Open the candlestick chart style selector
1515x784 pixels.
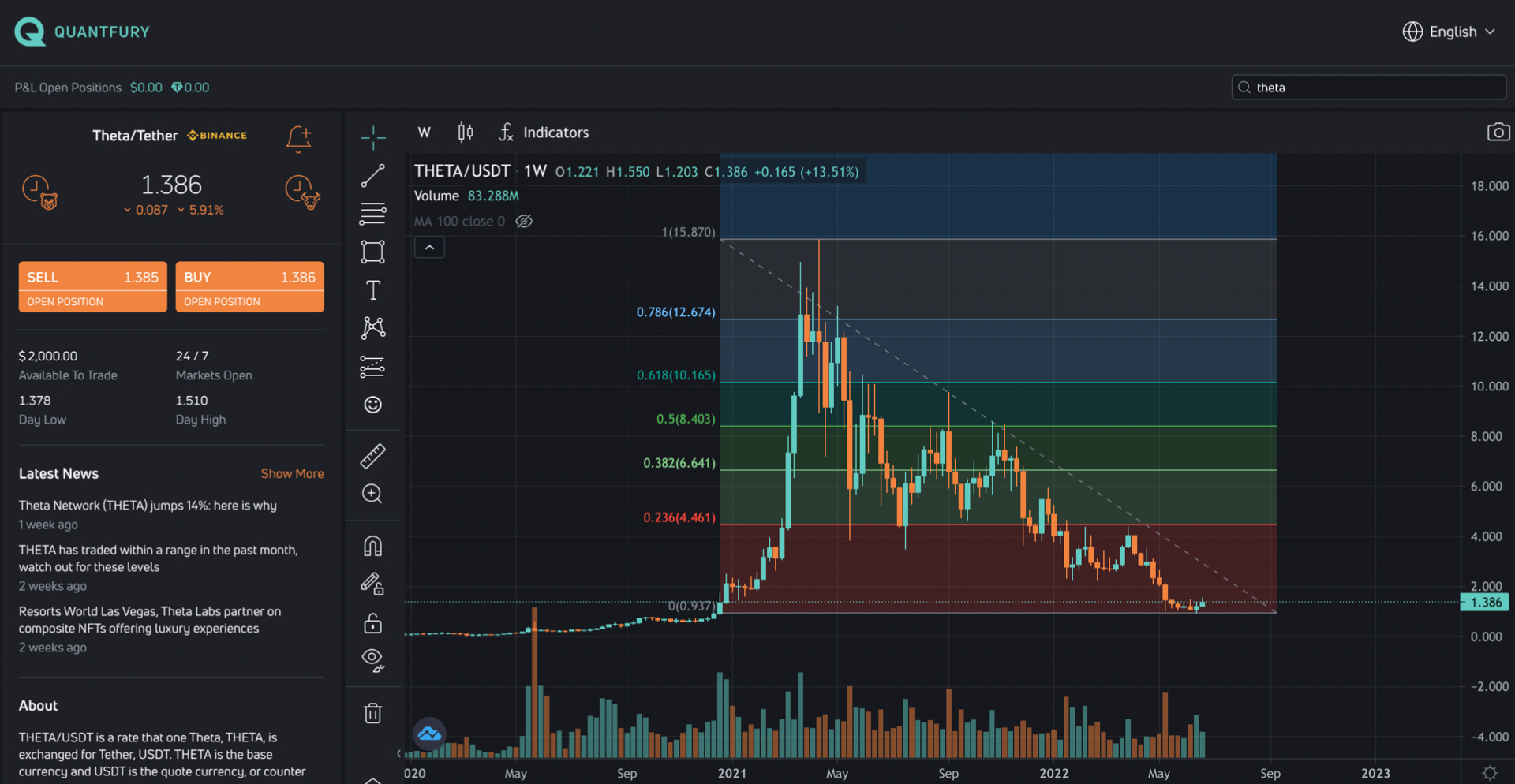(x=466, y=132)
